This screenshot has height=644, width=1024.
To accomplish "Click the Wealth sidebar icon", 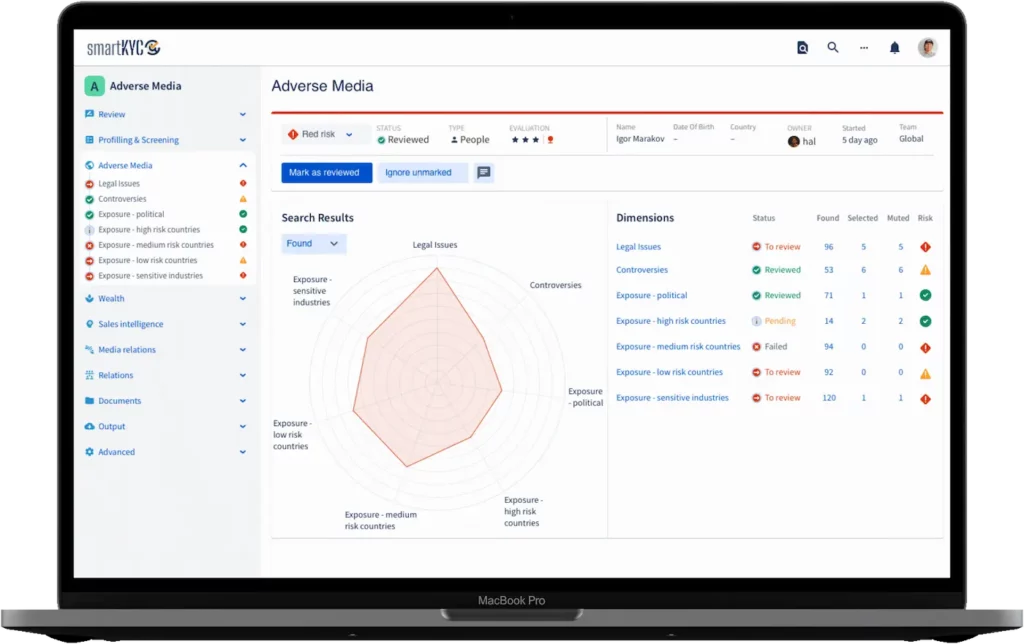I will pyautogui.click(x=92, y=298).
